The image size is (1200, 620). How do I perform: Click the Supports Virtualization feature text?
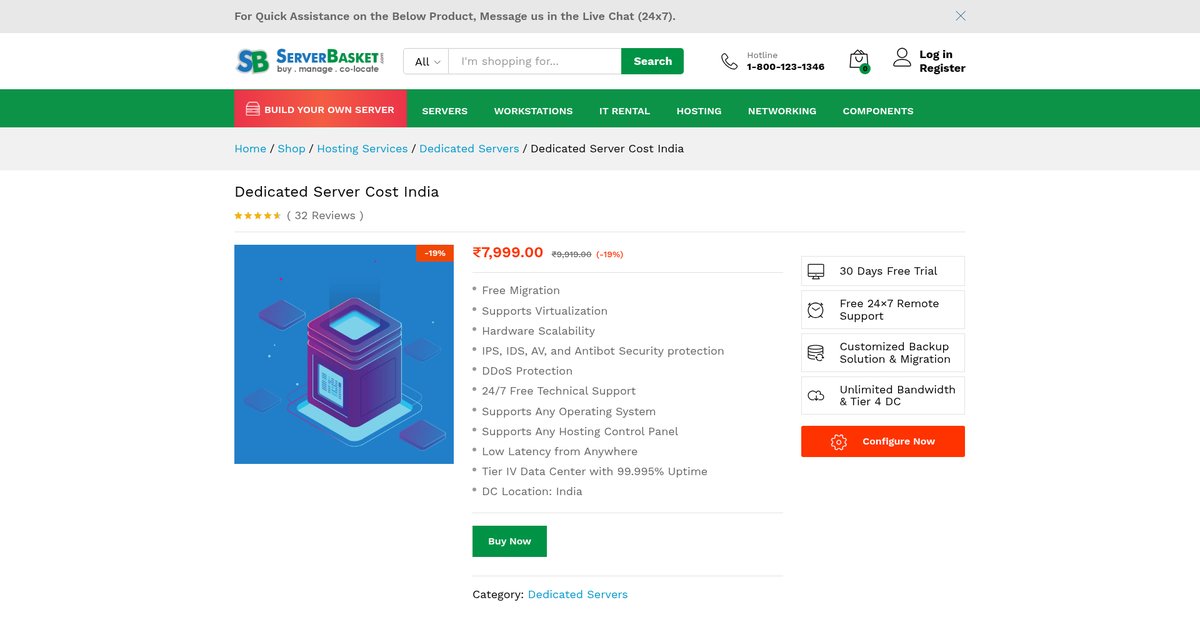545,311
